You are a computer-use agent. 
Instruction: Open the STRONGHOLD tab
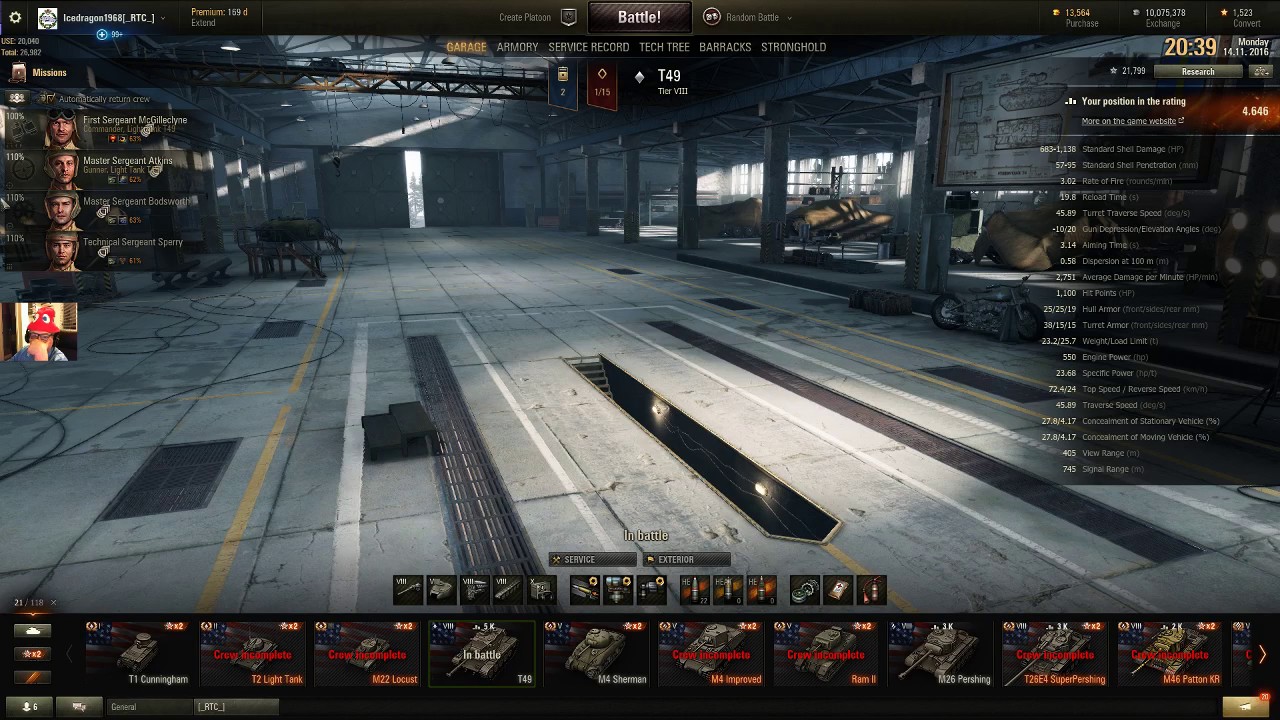tap(793, 47)
